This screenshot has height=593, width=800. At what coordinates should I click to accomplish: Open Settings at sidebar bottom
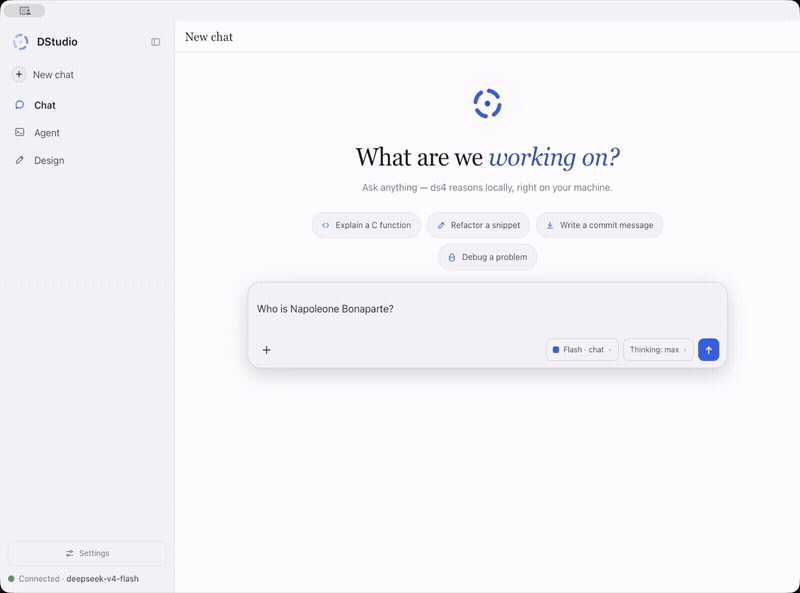[87, 553]
